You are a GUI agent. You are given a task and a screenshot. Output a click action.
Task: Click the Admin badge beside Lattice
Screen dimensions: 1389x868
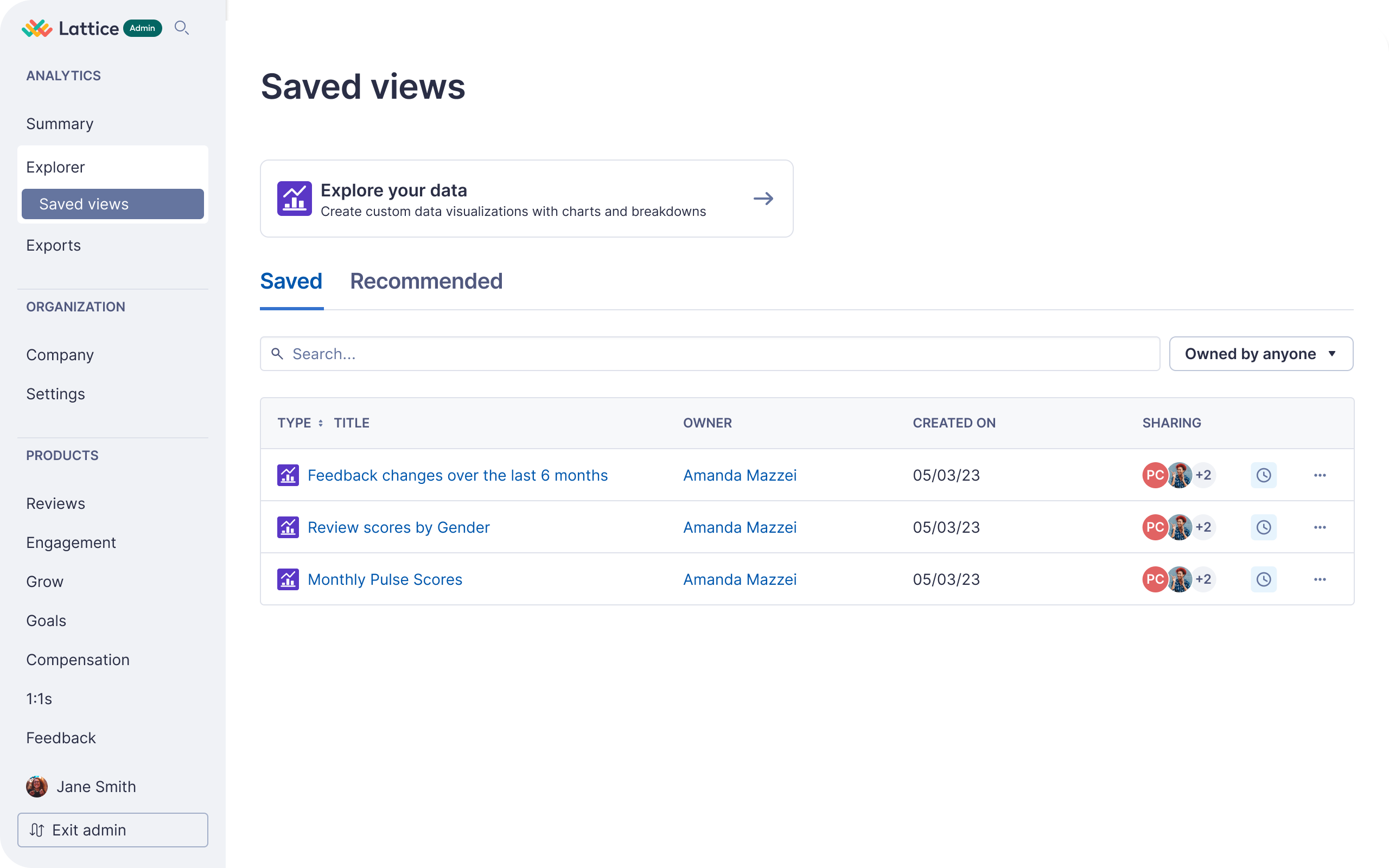tap(142, 28)
